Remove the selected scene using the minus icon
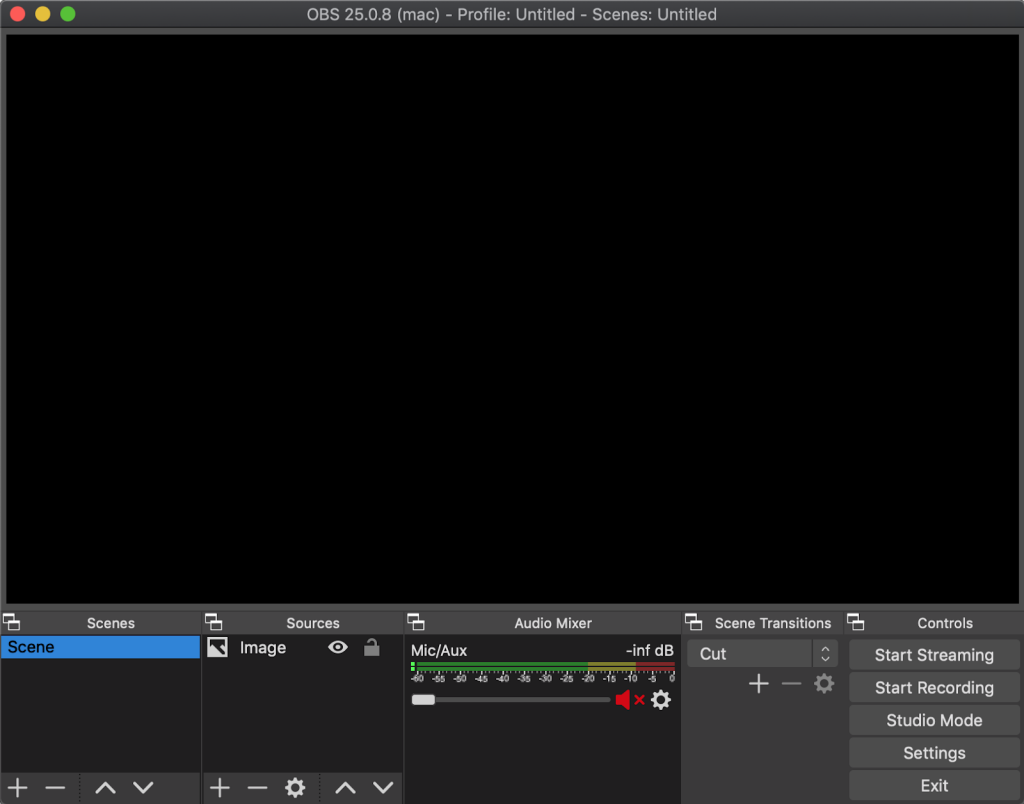Viewport: 1024px width, 804px height. [x=55, y=787]
